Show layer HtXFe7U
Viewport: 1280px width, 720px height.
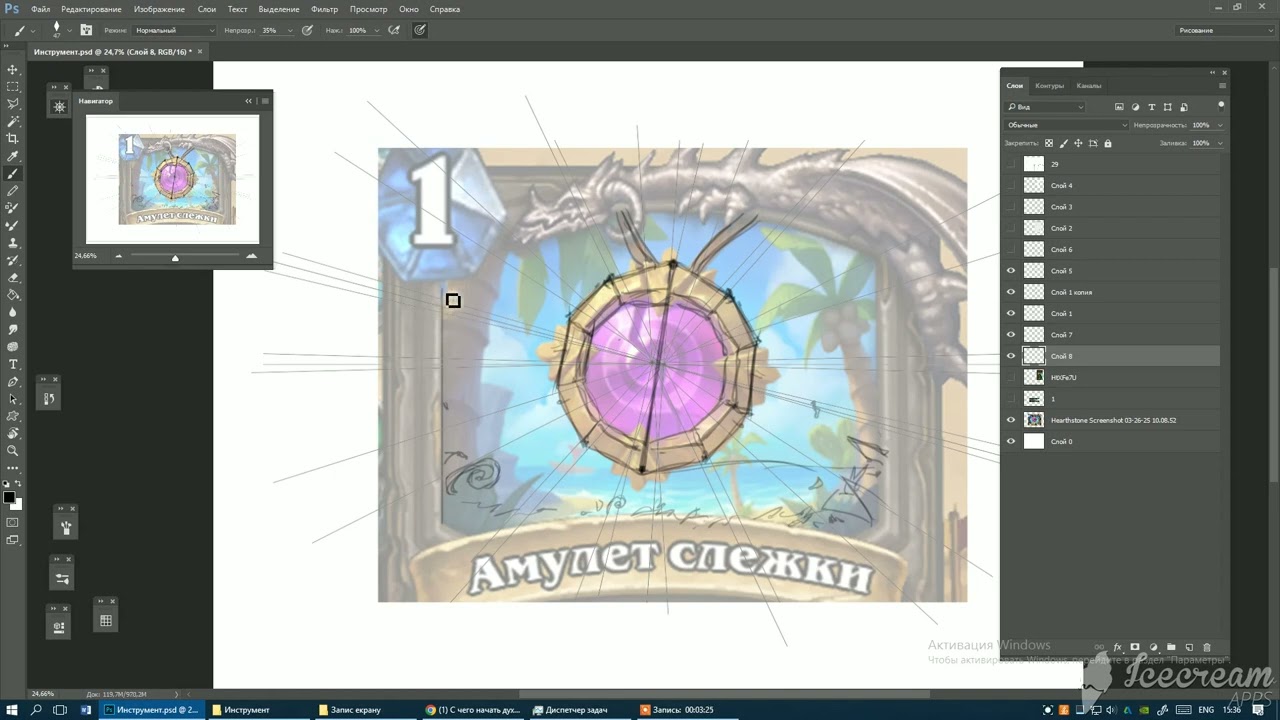[x=1011, y=377]
